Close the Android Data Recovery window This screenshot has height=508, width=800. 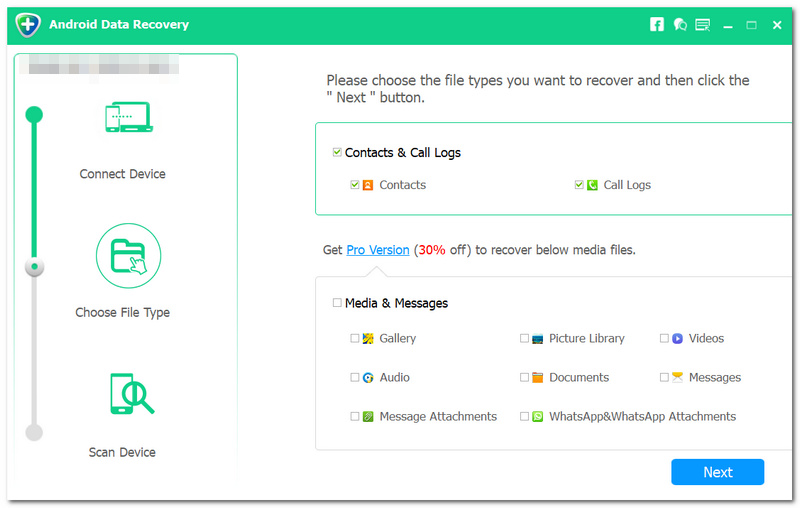pyautogui.click(x=777, y=25)
